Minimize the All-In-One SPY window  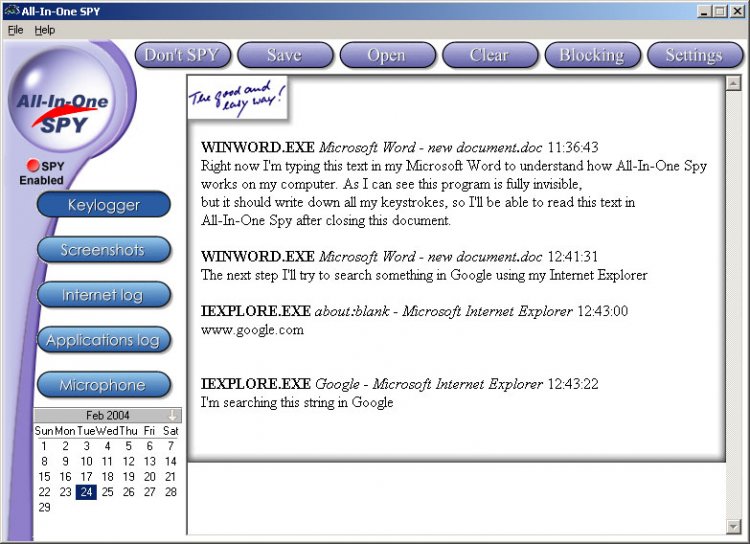(x=704, y=11)
